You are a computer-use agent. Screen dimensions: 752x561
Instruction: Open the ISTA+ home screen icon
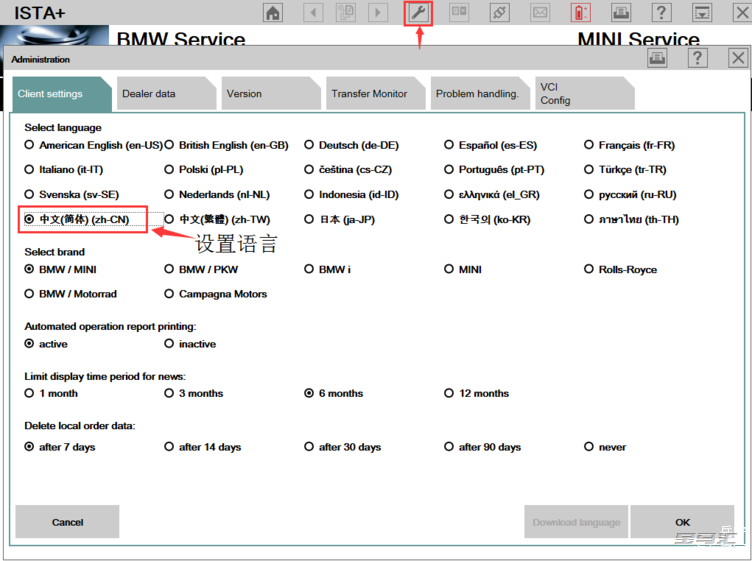tap(273, 12)
